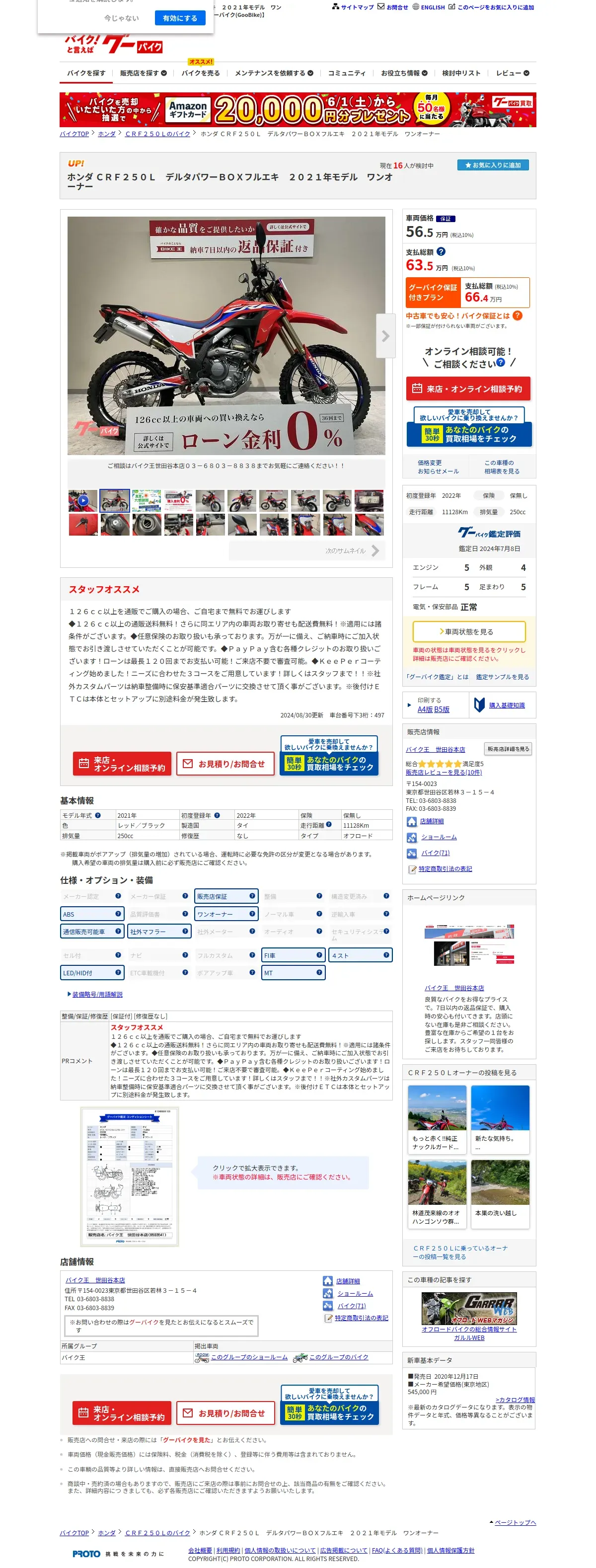Click help icon next to ご相談ください
Viewport: 596px width, 1568px height.
[501, 362]
